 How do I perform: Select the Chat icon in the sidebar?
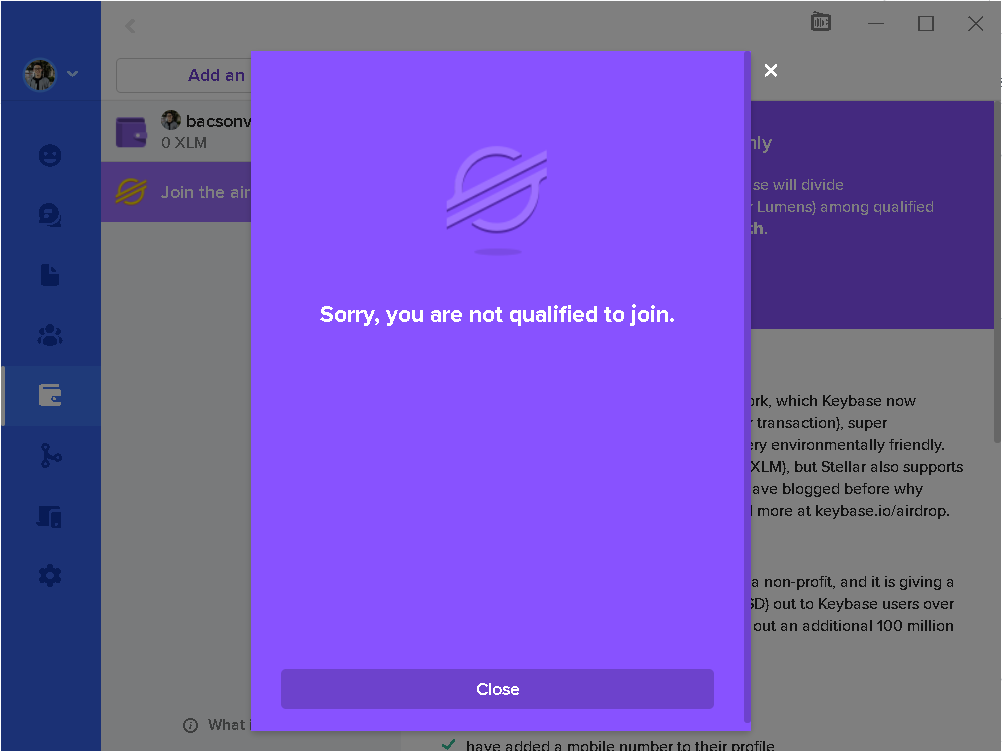point(50,215)
